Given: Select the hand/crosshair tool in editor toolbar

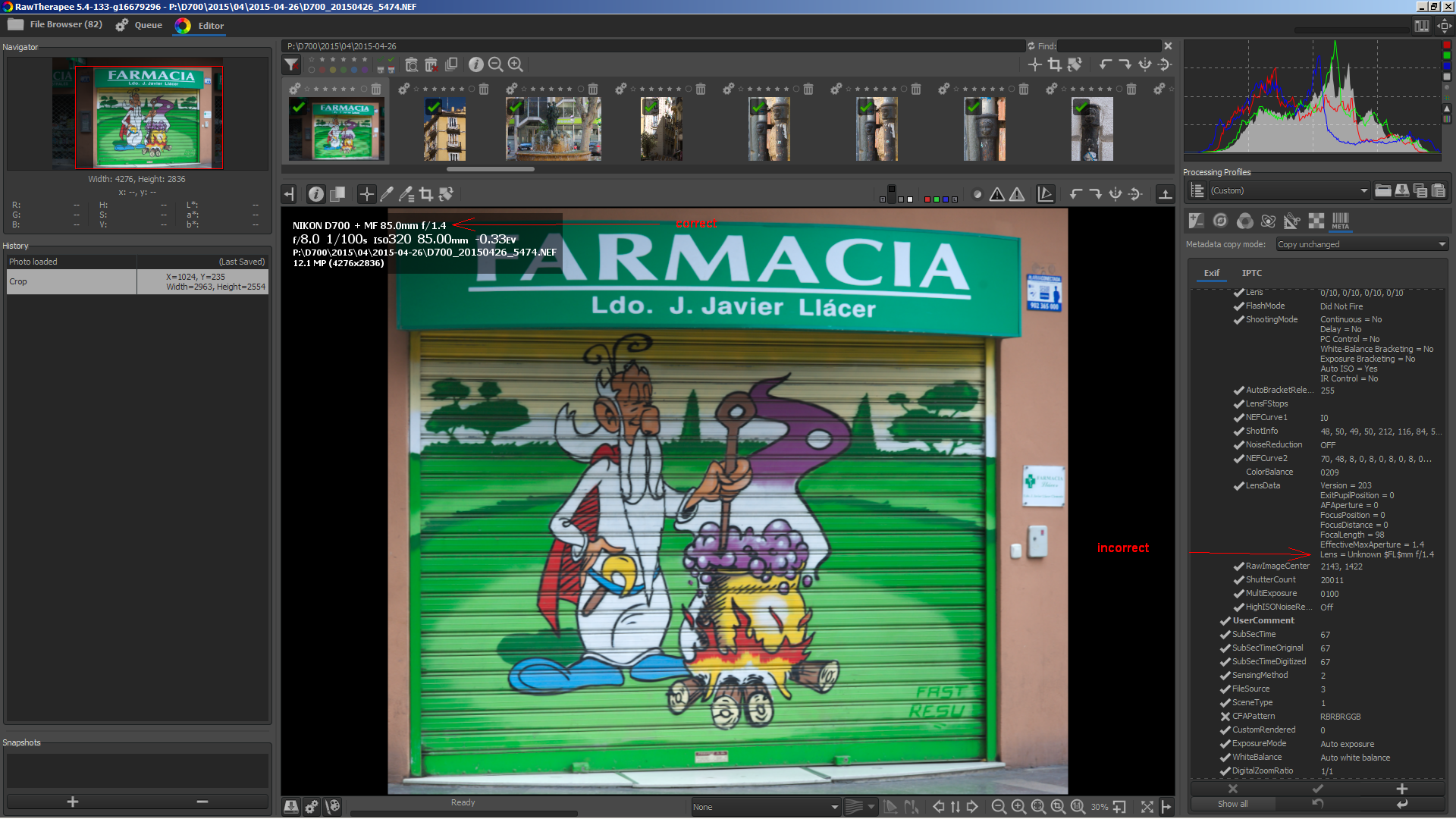Looking at the screenshot, I should coord(366,194).
